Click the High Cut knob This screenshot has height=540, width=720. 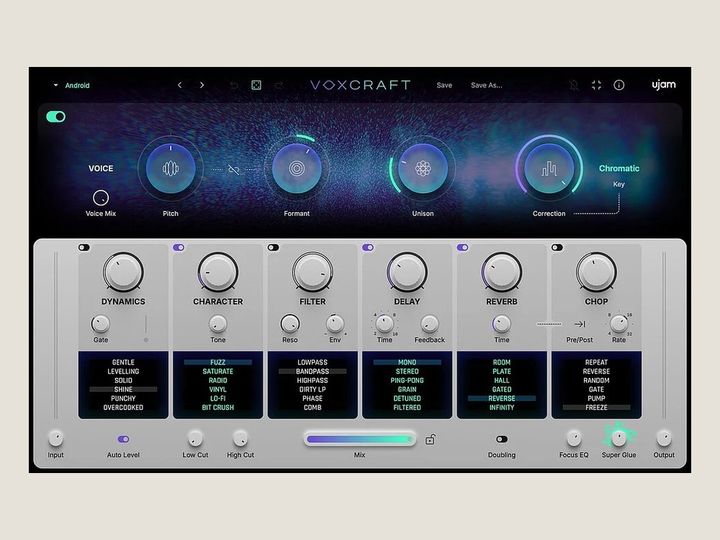click(240, 439)
